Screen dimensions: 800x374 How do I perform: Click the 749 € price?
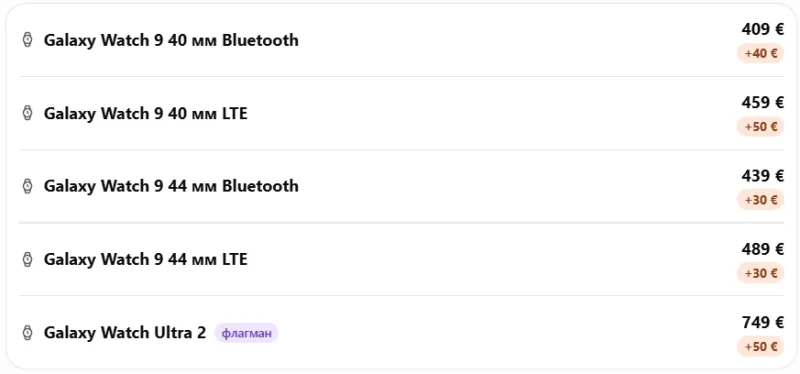[x=762, y=322]
